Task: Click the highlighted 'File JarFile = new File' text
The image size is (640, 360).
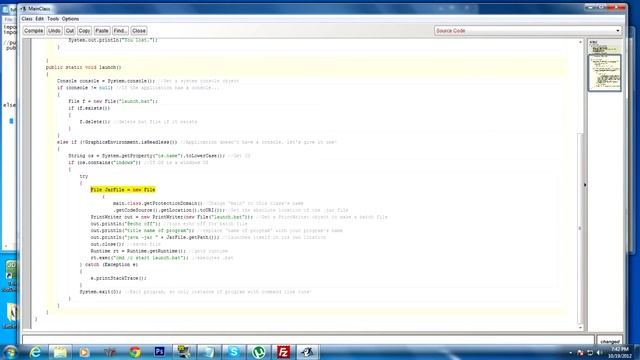Action: point(123,190)
